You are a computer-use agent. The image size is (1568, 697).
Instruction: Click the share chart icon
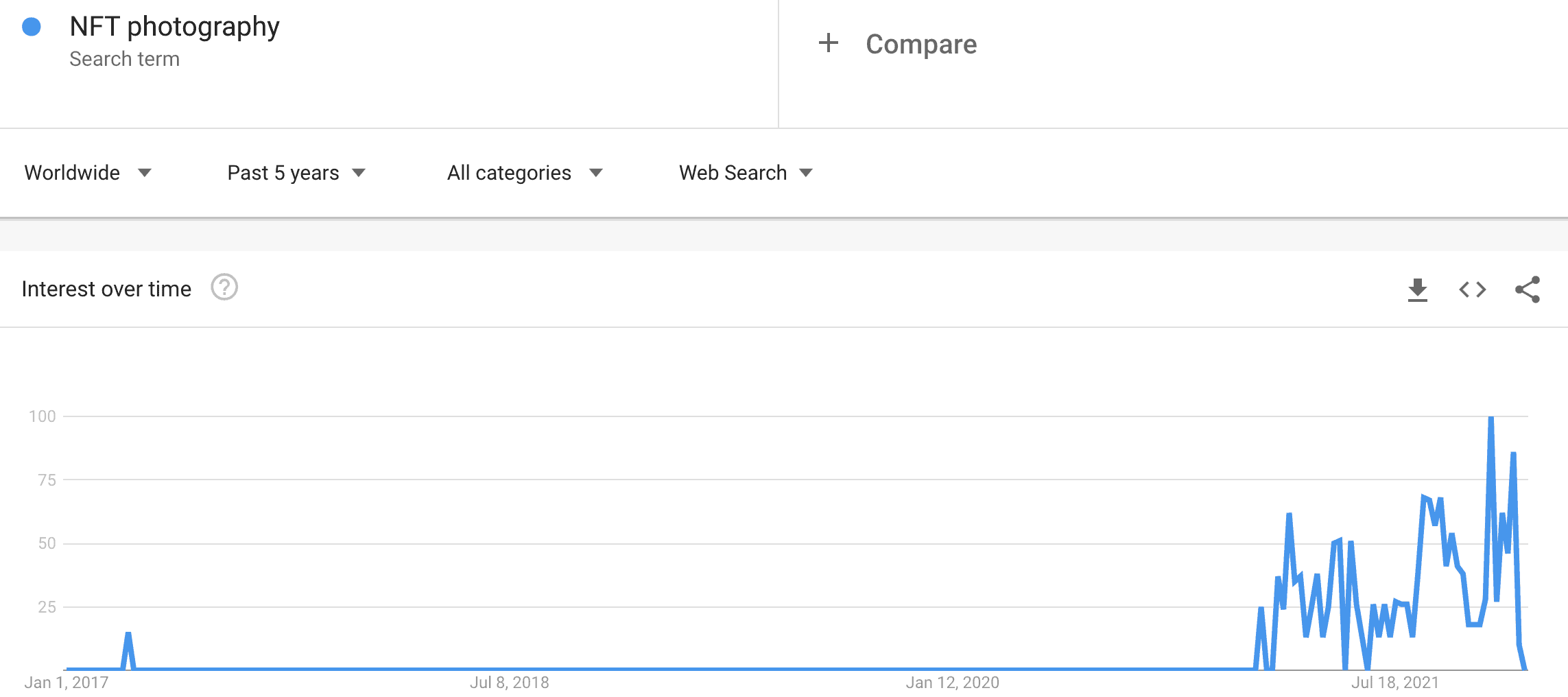coord(1528,290)
